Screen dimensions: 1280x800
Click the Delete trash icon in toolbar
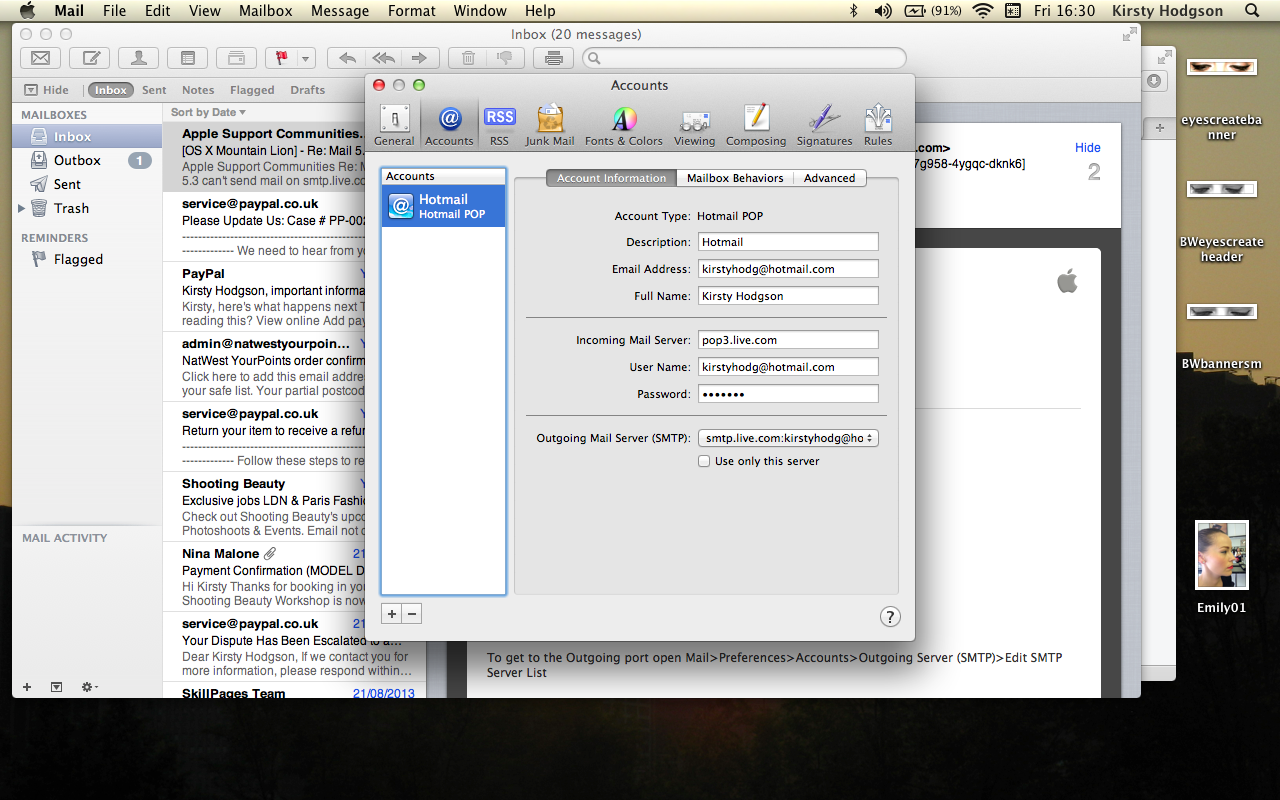pos(467,58)
